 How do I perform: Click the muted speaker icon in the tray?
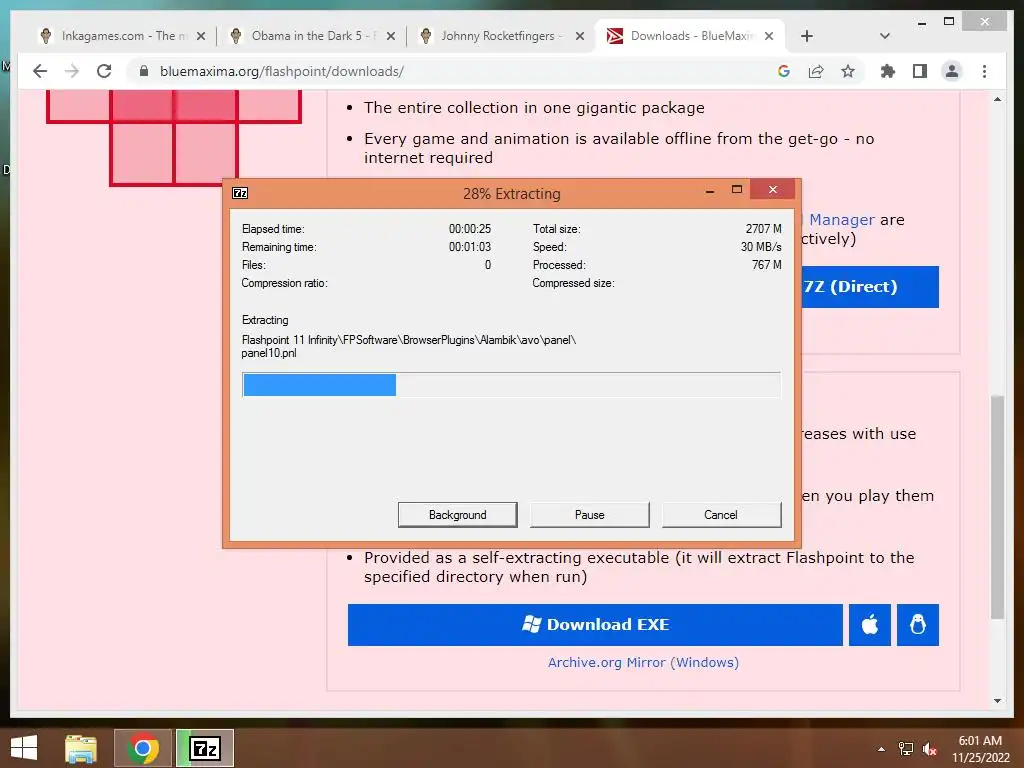point(930,749)
